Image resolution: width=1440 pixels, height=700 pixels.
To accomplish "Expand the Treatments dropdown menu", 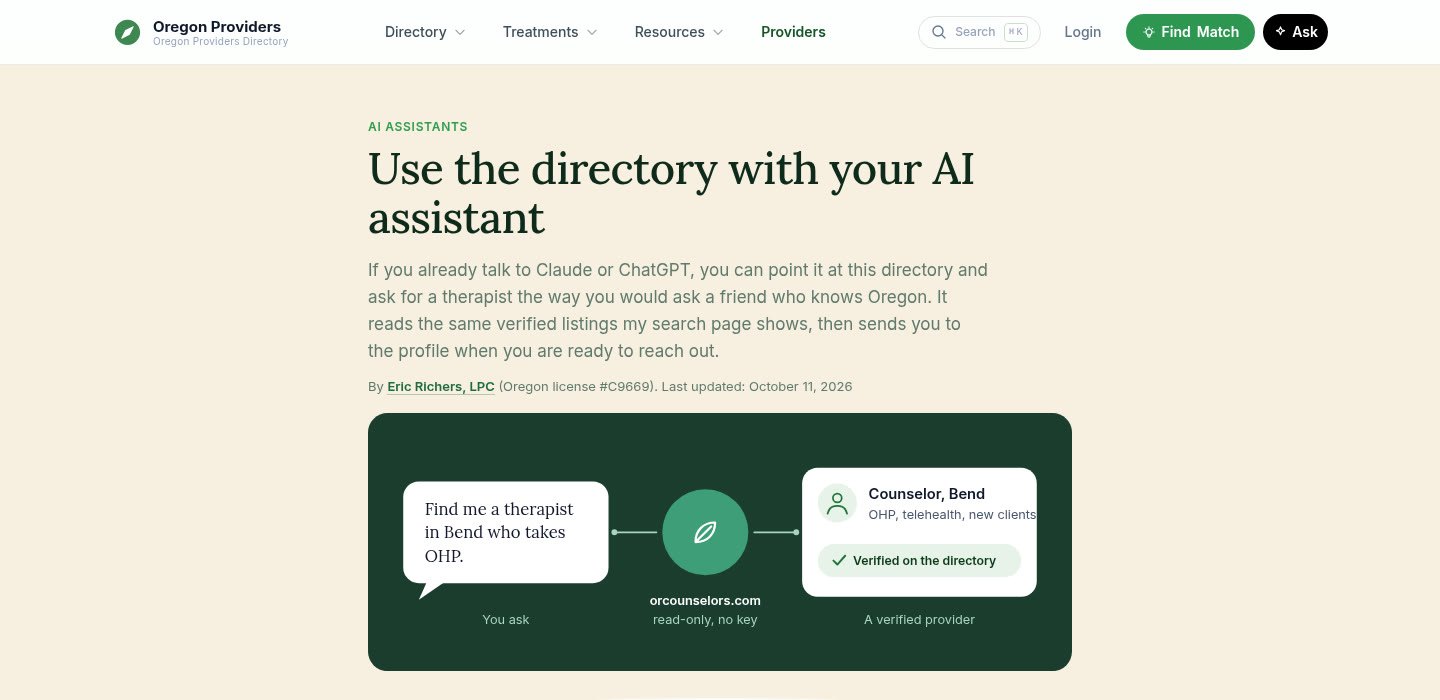I will click(x=550, y=32).
